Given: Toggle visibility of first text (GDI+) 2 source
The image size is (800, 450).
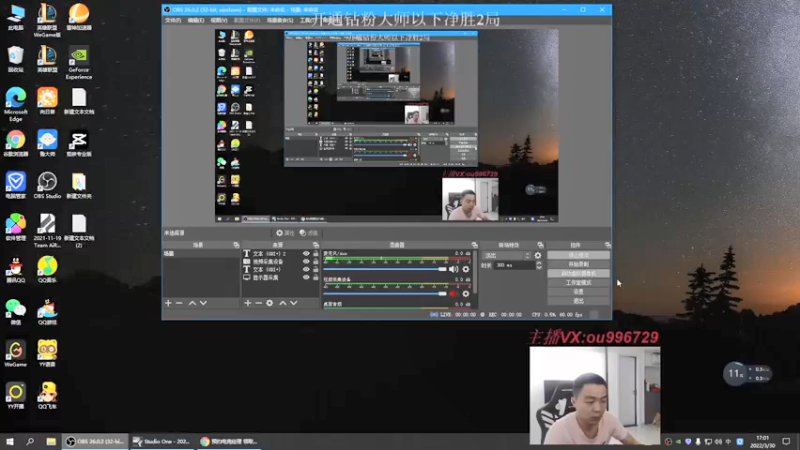Looking at the screenshot, I should point(306,254).
